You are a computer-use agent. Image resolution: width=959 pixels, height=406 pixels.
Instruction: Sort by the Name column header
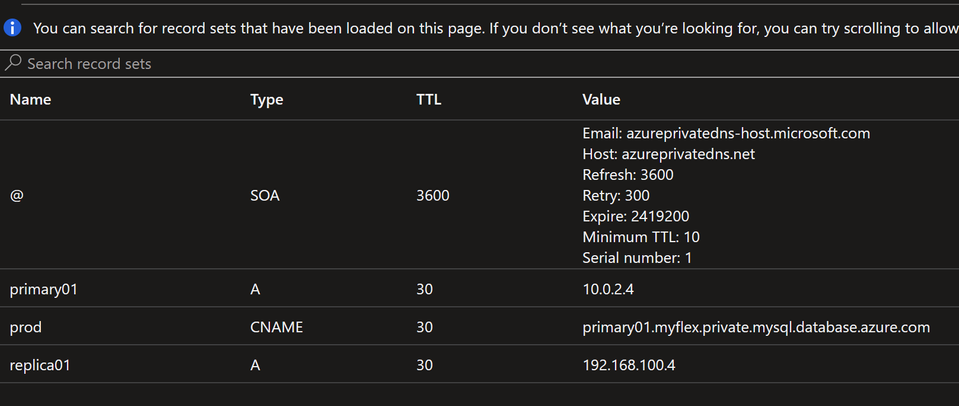tap(31, 100)
